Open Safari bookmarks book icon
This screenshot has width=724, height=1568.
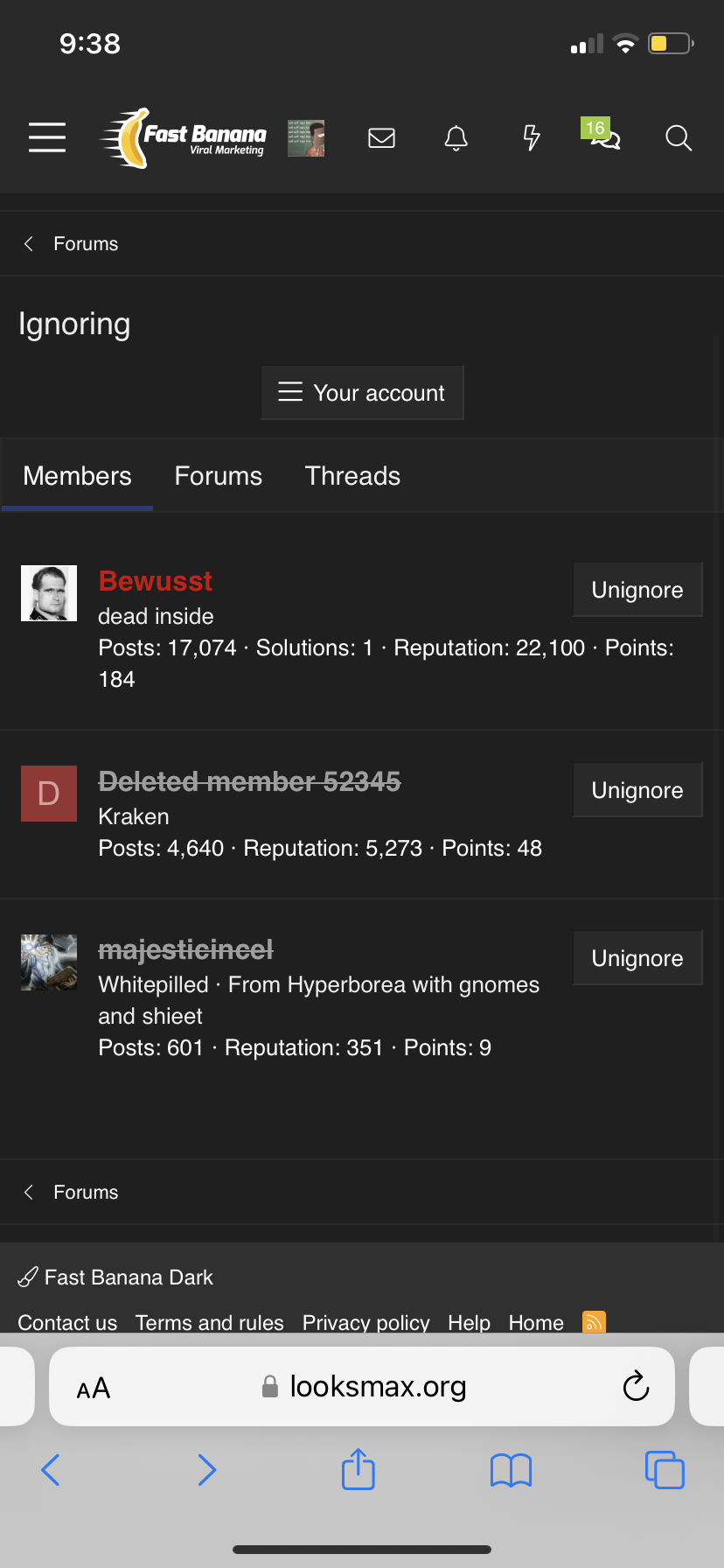(511, 1470)
